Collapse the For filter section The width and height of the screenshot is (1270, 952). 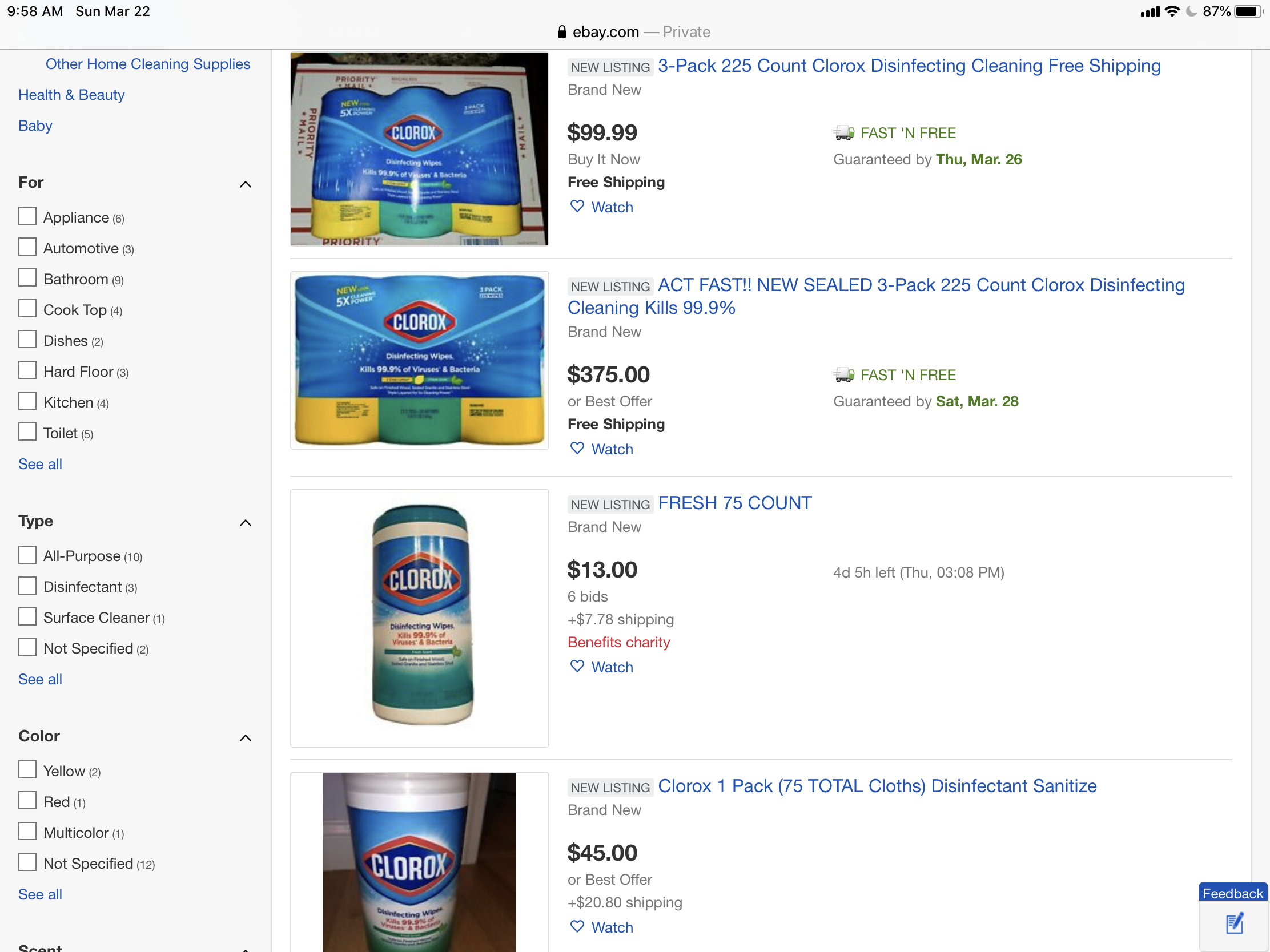coord(245,184)
